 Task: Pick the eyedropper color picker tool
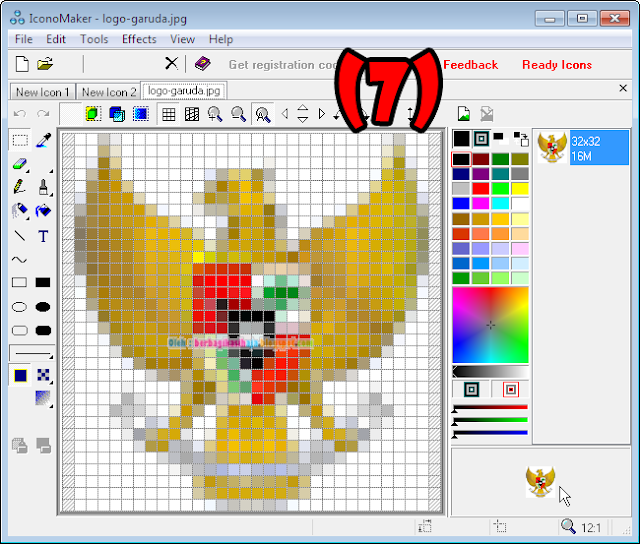[x=43, y=140]
